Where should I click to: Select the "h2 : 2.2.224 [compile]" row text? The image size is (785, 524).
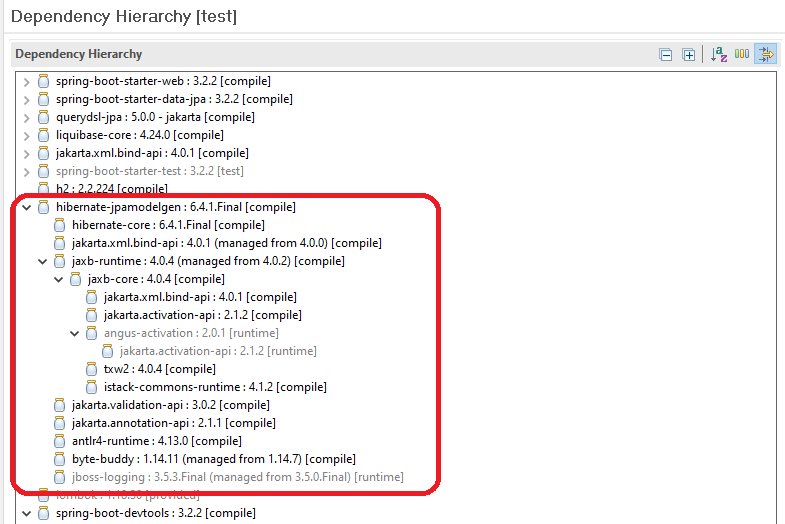point(112,189)
